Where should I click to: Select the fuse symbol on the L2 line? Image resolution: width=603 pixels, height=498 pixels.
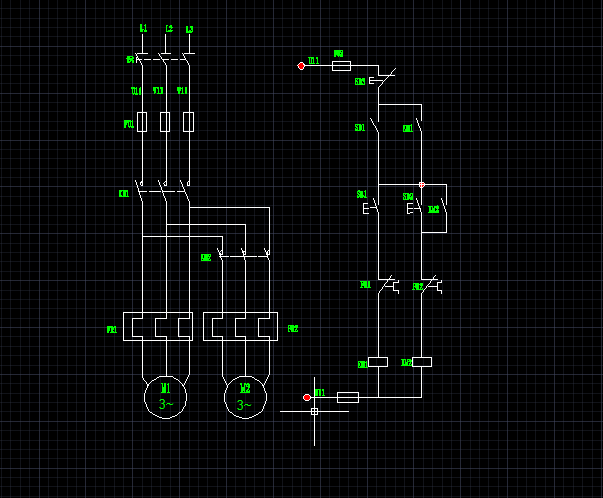pyautogui.click(x=165, y=122)
